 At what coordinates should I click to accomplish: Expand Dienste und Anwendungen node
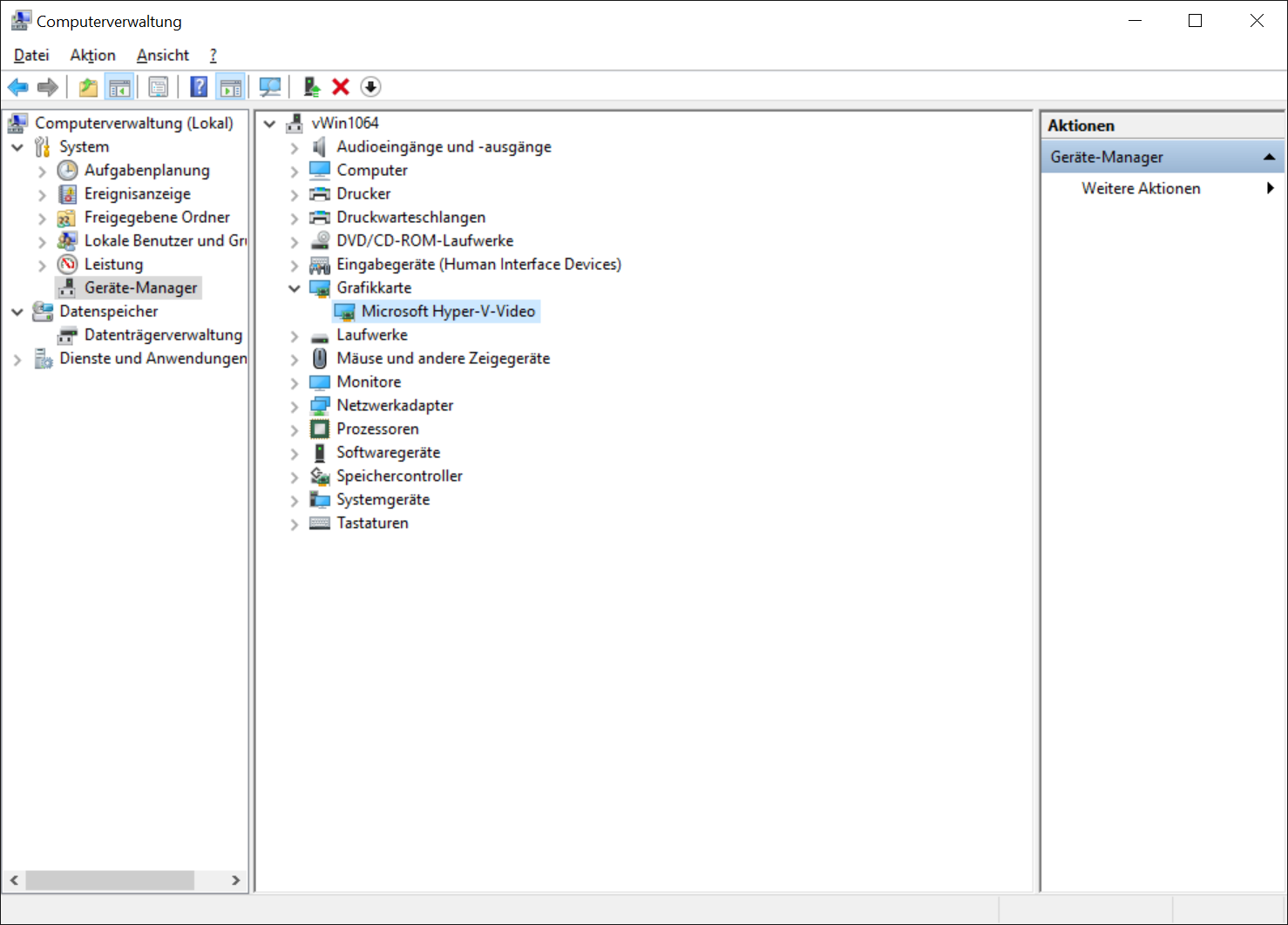[17, 359]
